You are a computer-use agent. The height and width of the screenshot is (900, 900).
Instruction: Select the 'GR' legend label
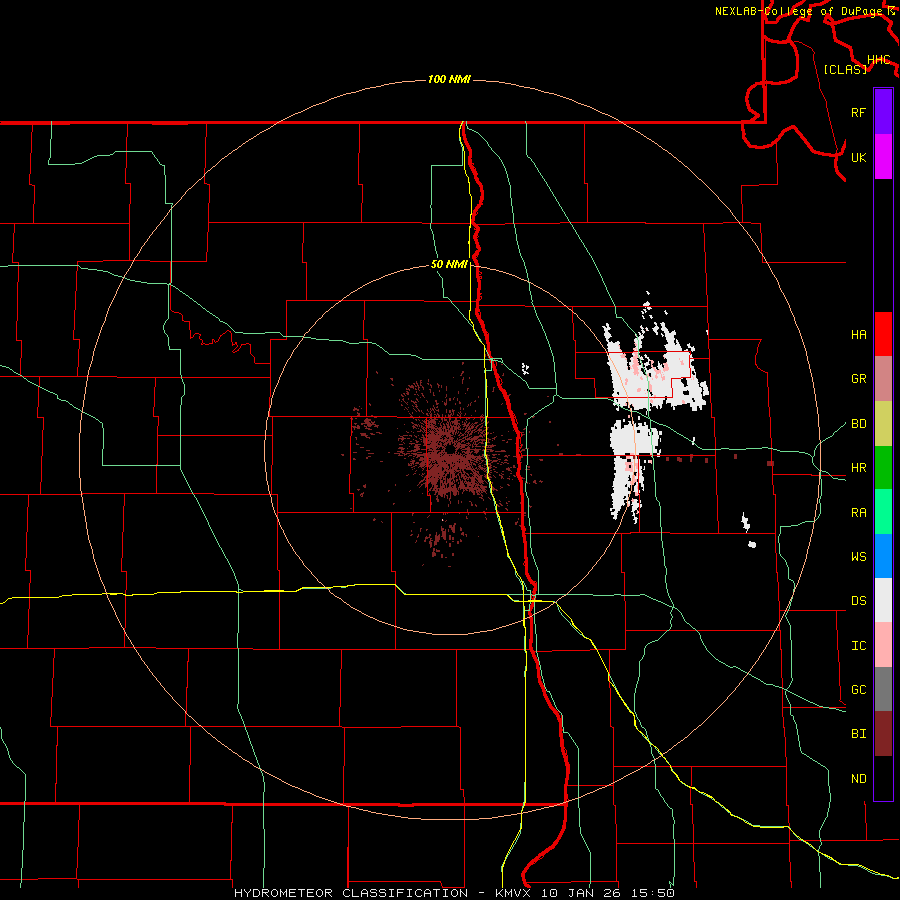click(858, 379)
